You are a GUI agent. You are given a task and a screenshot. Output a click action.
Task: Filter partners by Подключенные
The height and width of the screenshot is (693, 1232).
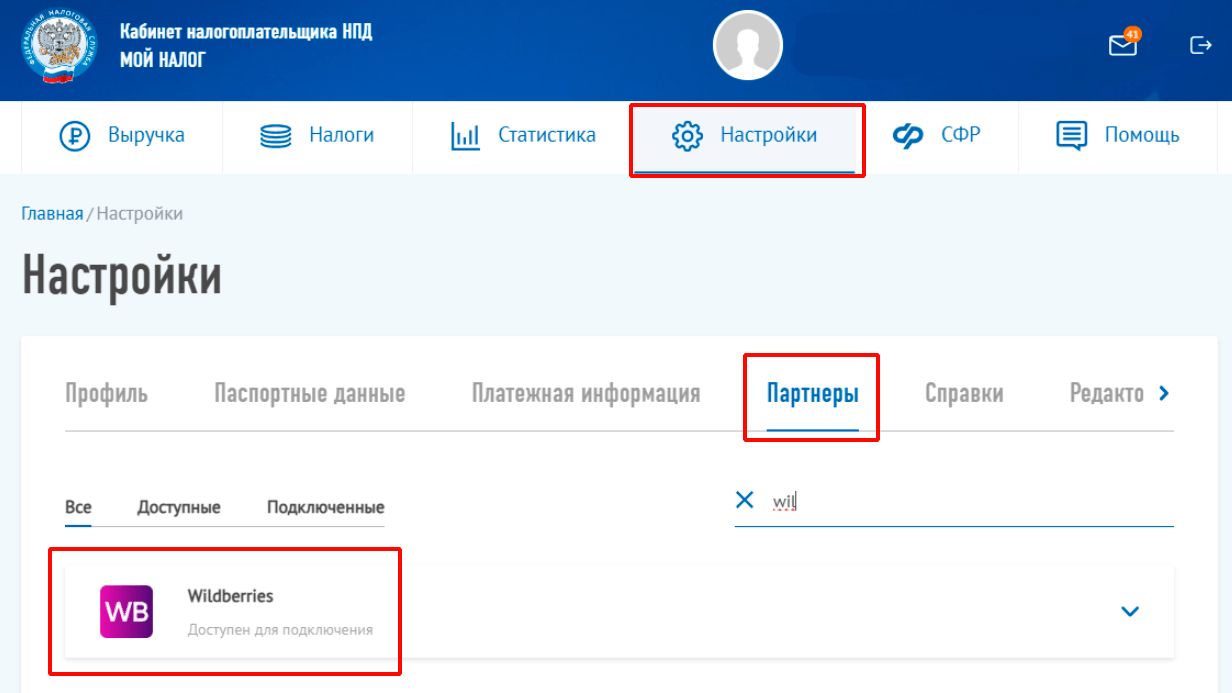[325, 507]
